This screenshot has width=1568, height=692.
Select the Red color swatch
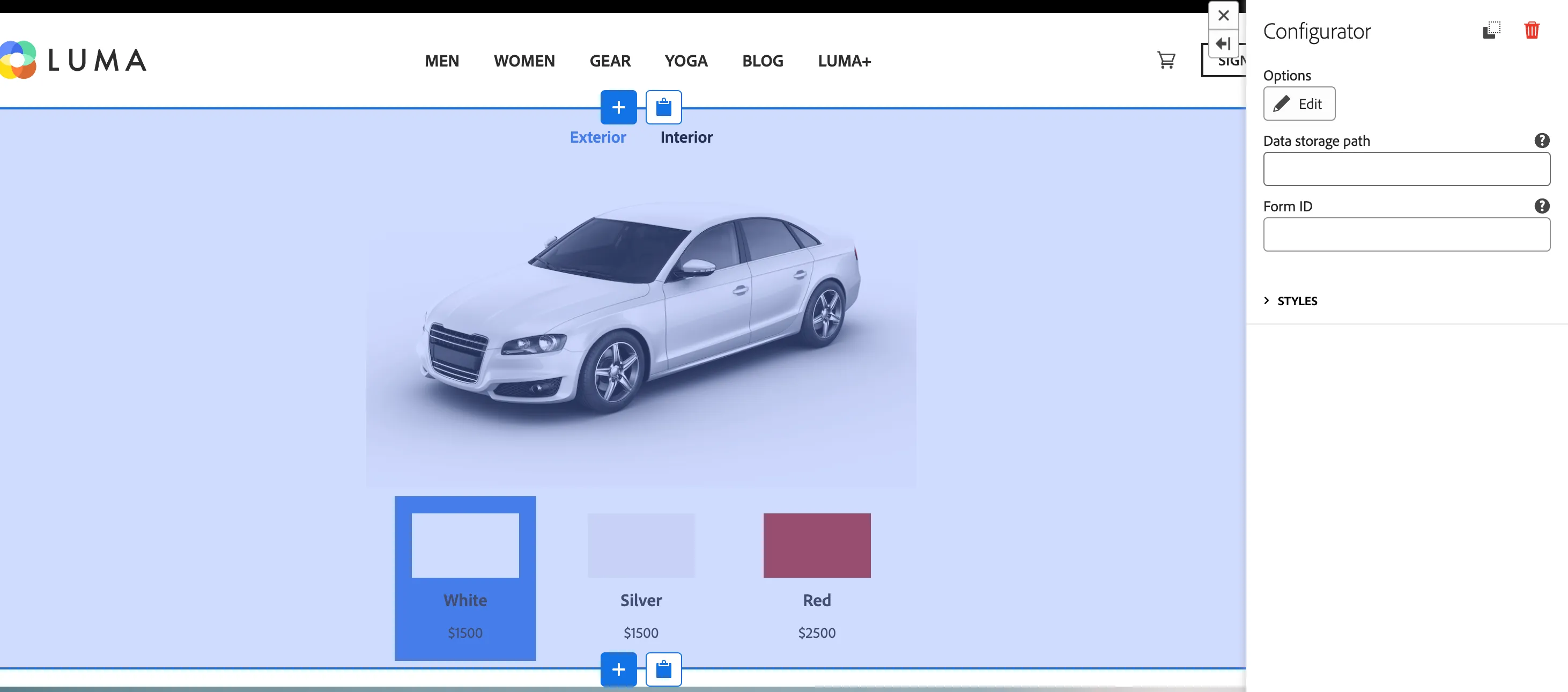coord(817,545)
